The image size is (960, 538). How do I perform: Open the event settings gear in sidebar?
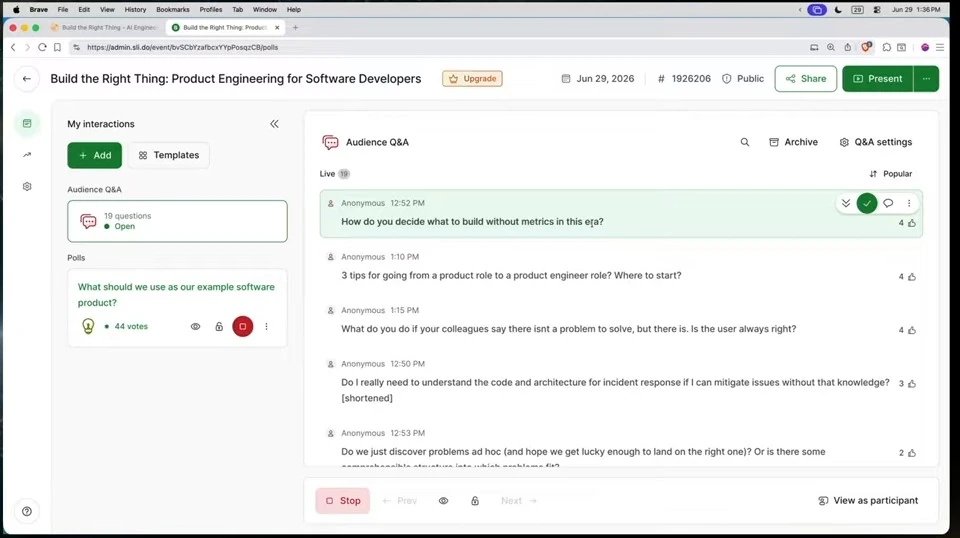(x=27, y=187)
